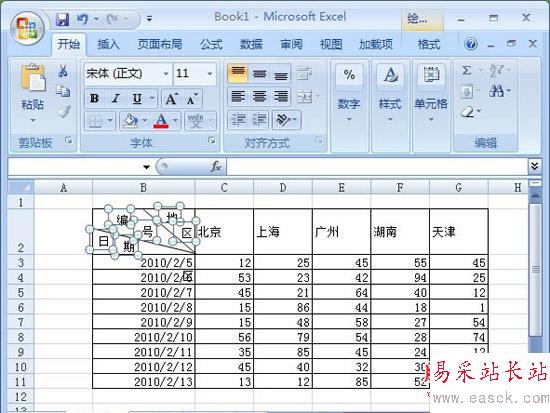Click the borders icon in font group

coord(95,121)
